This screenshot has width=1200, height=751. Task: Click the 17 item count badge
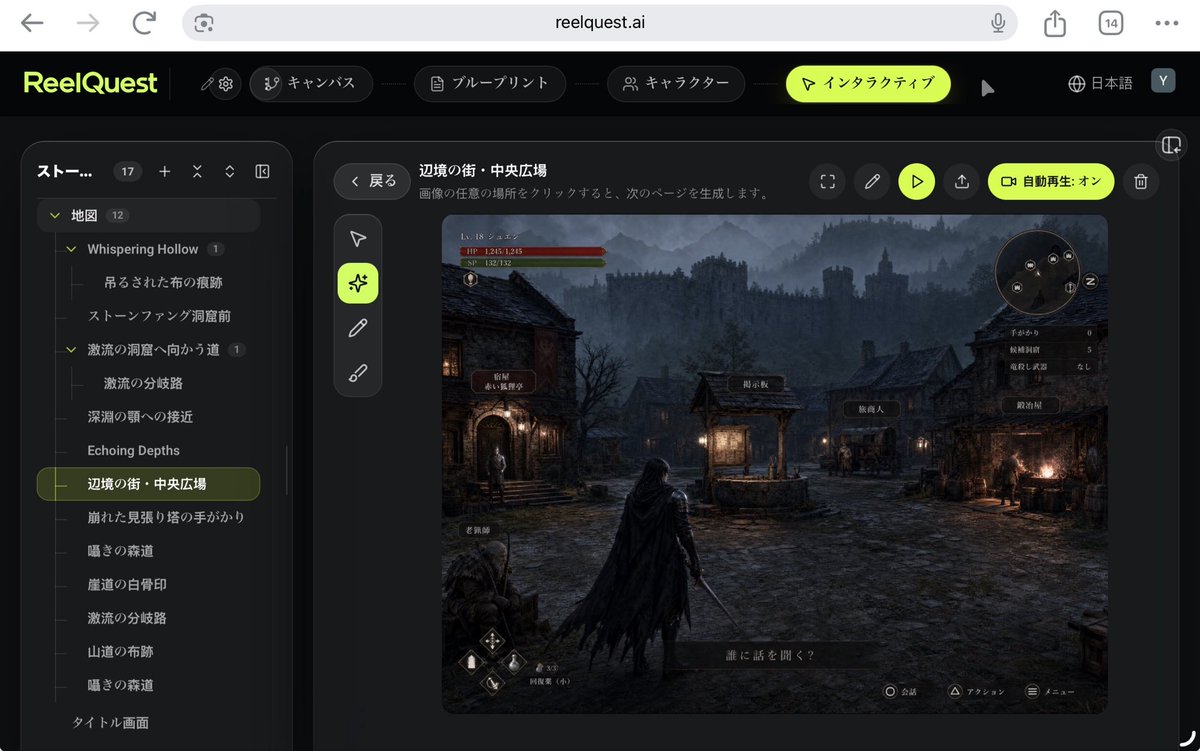pos(127,172)
